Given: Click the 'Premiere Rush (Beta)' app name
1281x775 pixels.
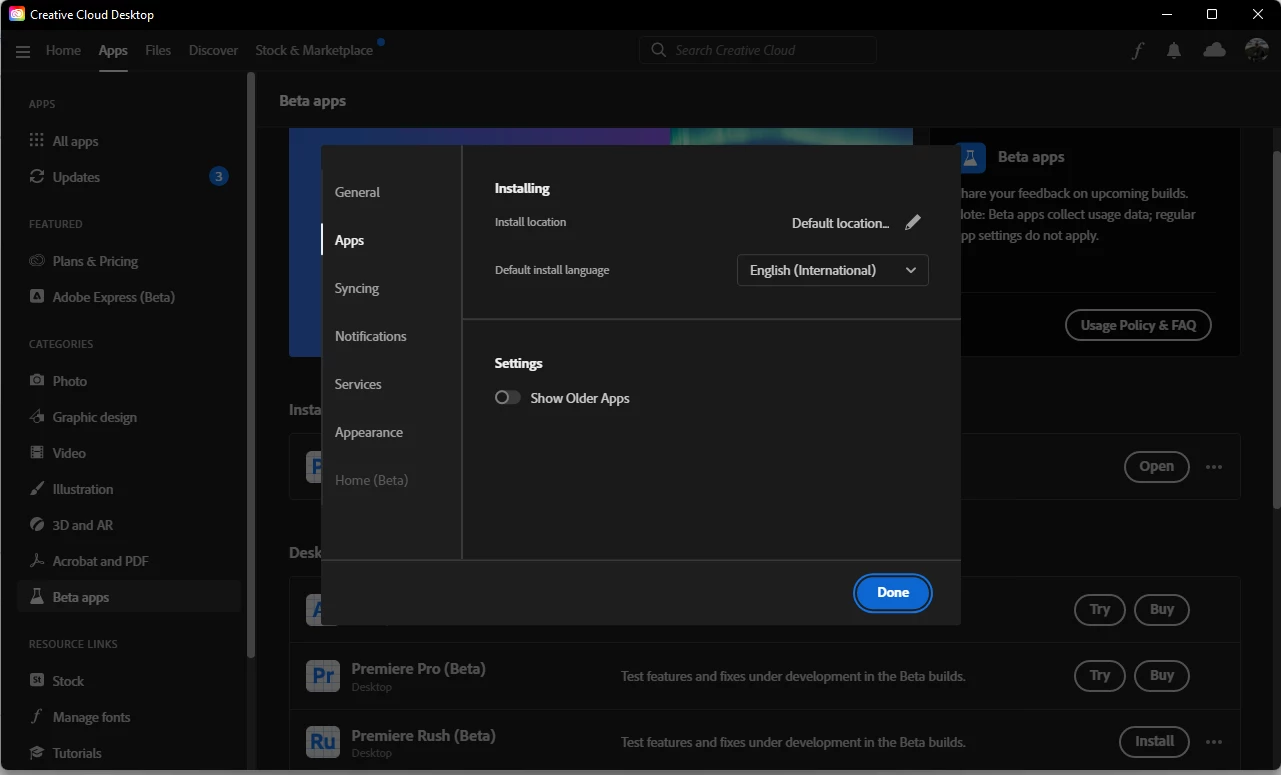Looking at the screenshot, I should 423,735.
